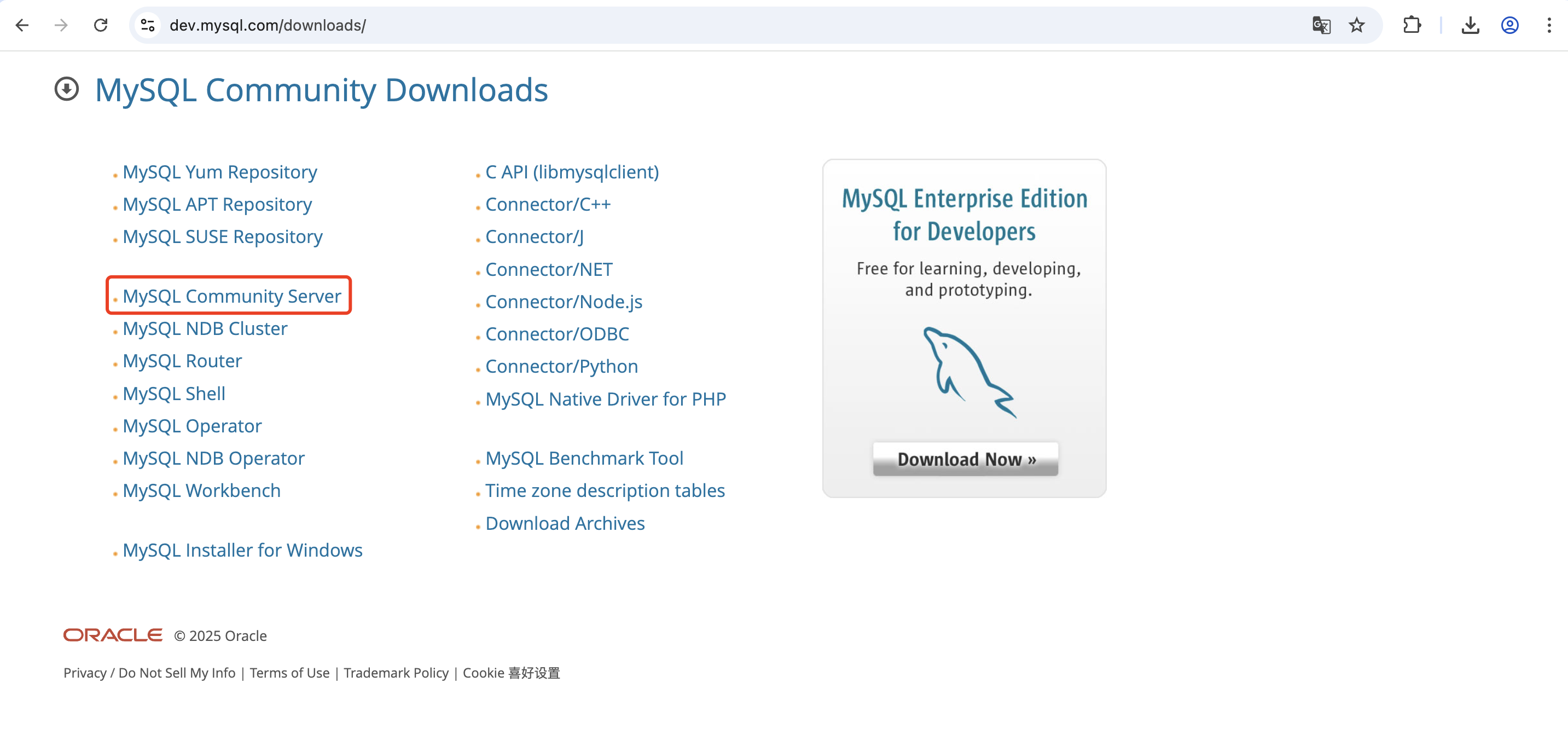Click the Oracle logo in footer
The width and height of the screenshot is (1568, 740).
click(x=113, y=635)
